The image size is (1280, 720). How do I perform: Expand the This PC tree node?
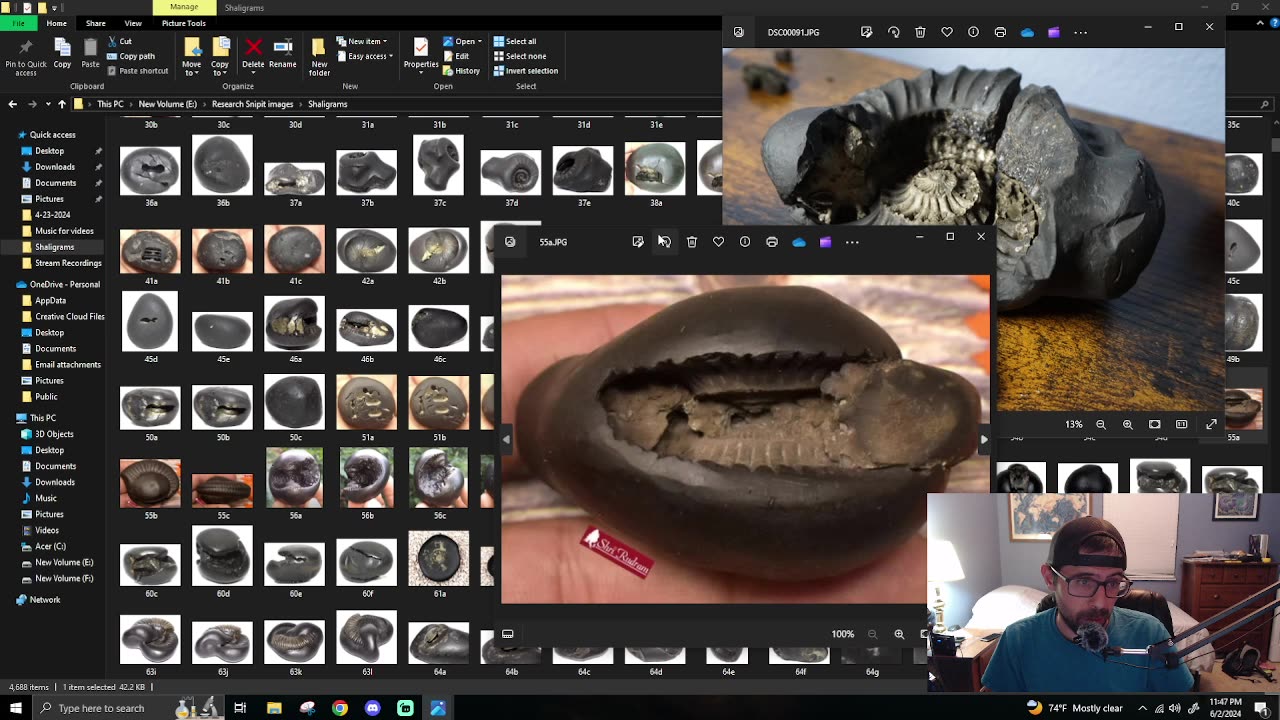[x=8, y=418]
